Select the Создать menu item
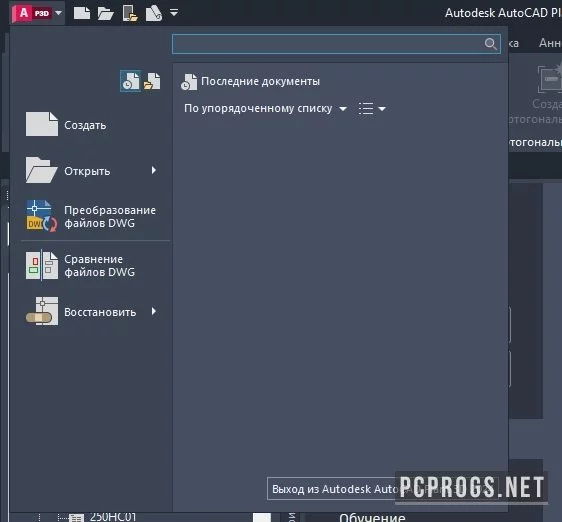562x522 pixels. [91, 124]
